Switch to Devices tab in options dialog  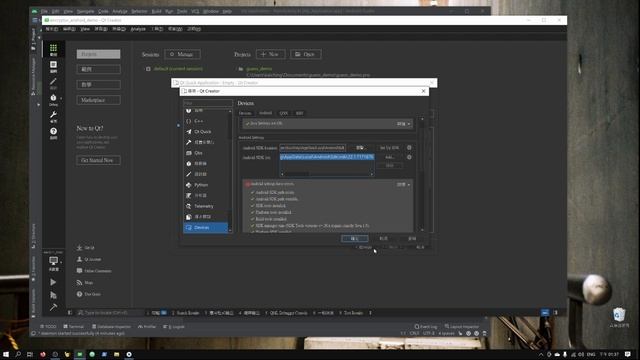(x=245, y=113)
